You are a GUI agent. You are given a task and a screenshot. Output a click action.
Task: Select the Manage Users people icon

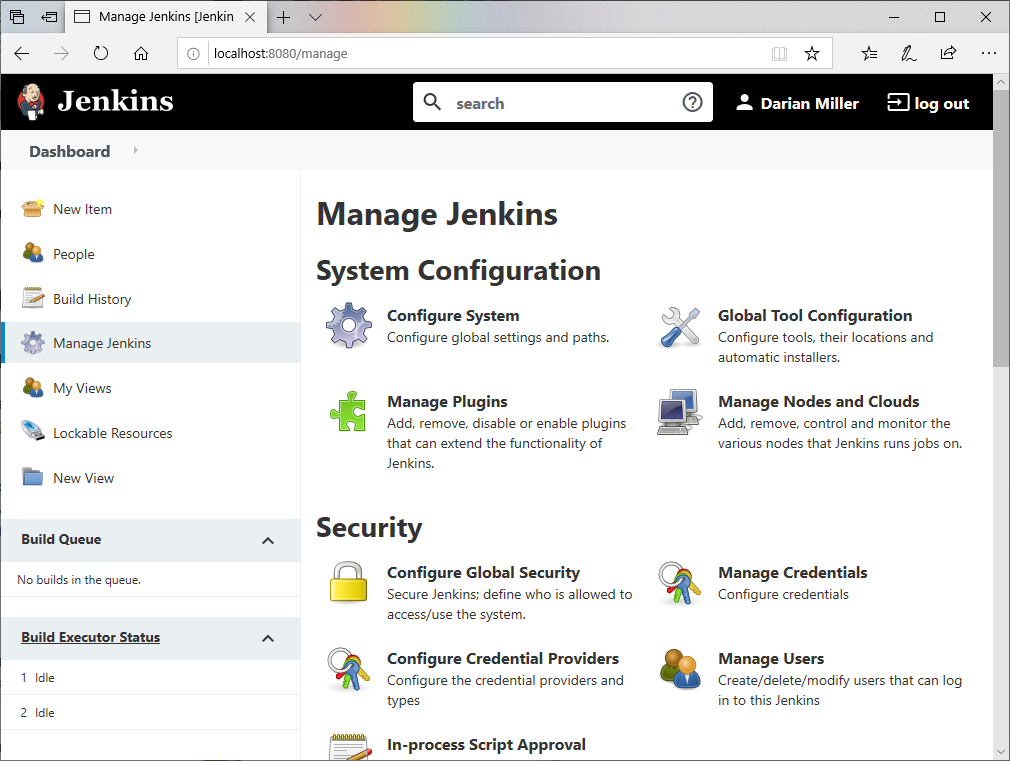[x=680, y=668]
